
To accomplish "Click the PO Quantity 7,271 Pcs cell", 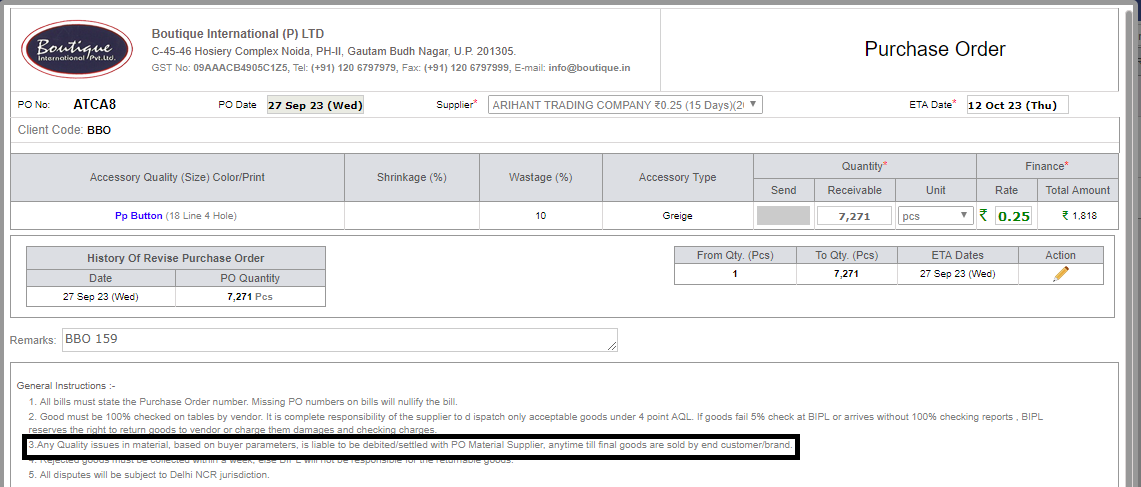I will pos(250,297).
